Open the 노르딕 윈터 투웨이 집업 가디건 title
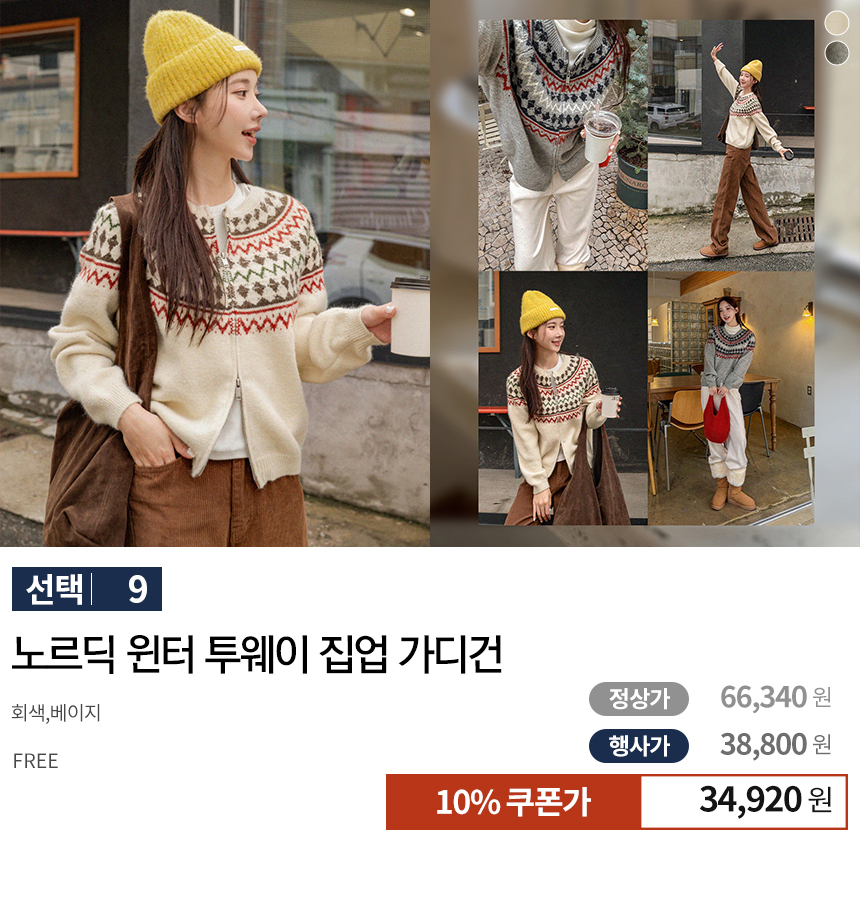860x912 pixels. click(x=256, y=654)
